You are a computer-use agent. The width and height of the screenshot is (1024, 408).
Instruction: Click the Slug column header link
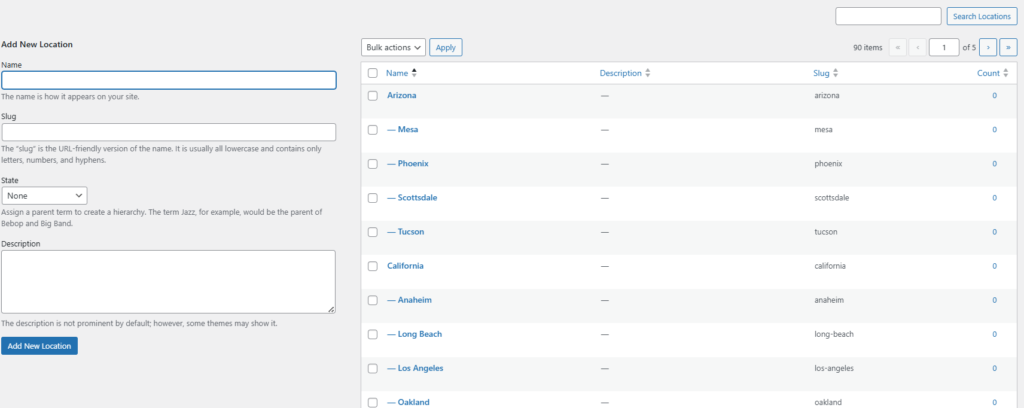point(821,73)
